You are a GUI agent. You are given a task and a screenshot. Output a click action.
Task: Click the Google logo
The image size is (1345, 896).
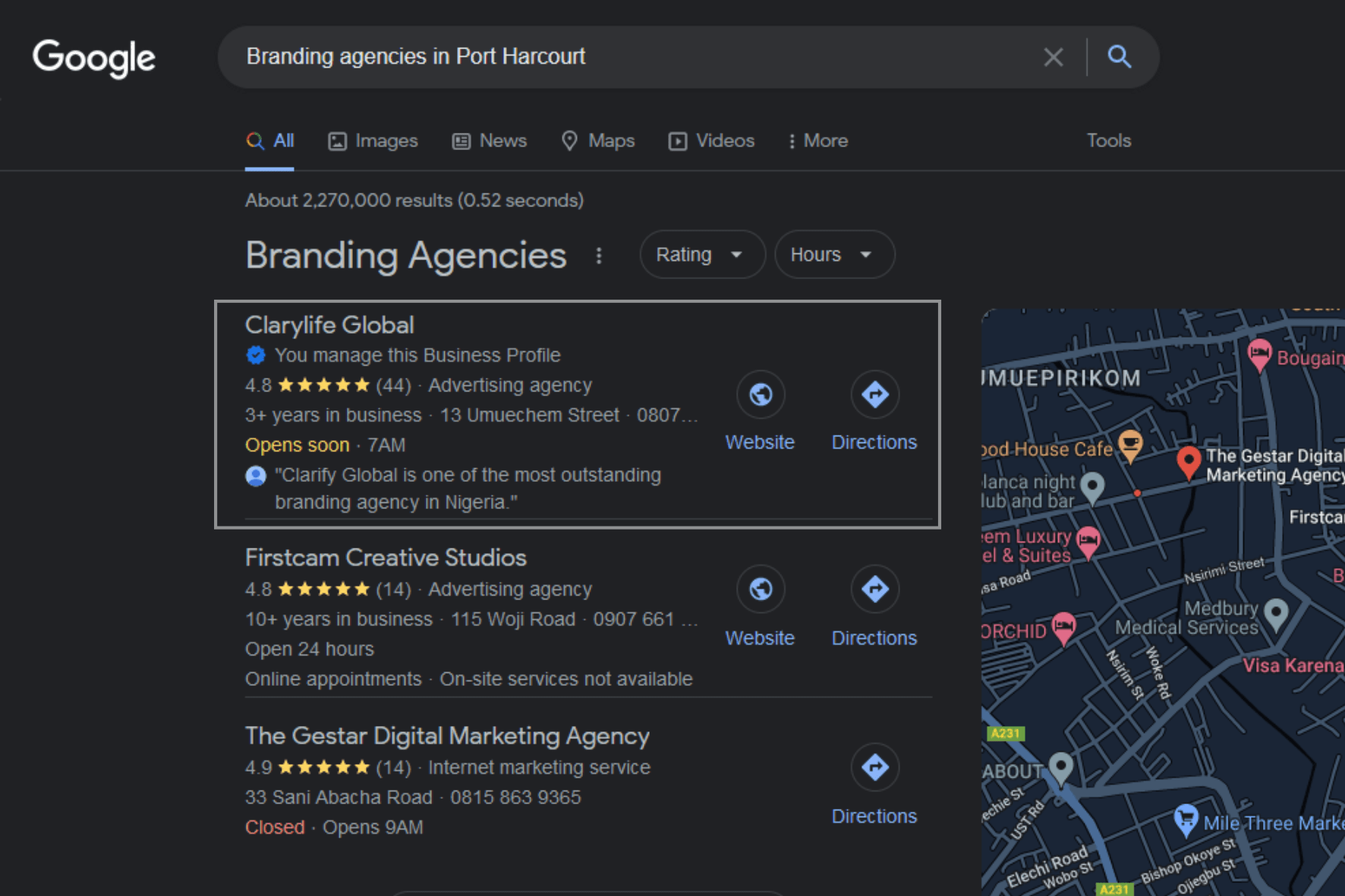(x=94, y=58)
